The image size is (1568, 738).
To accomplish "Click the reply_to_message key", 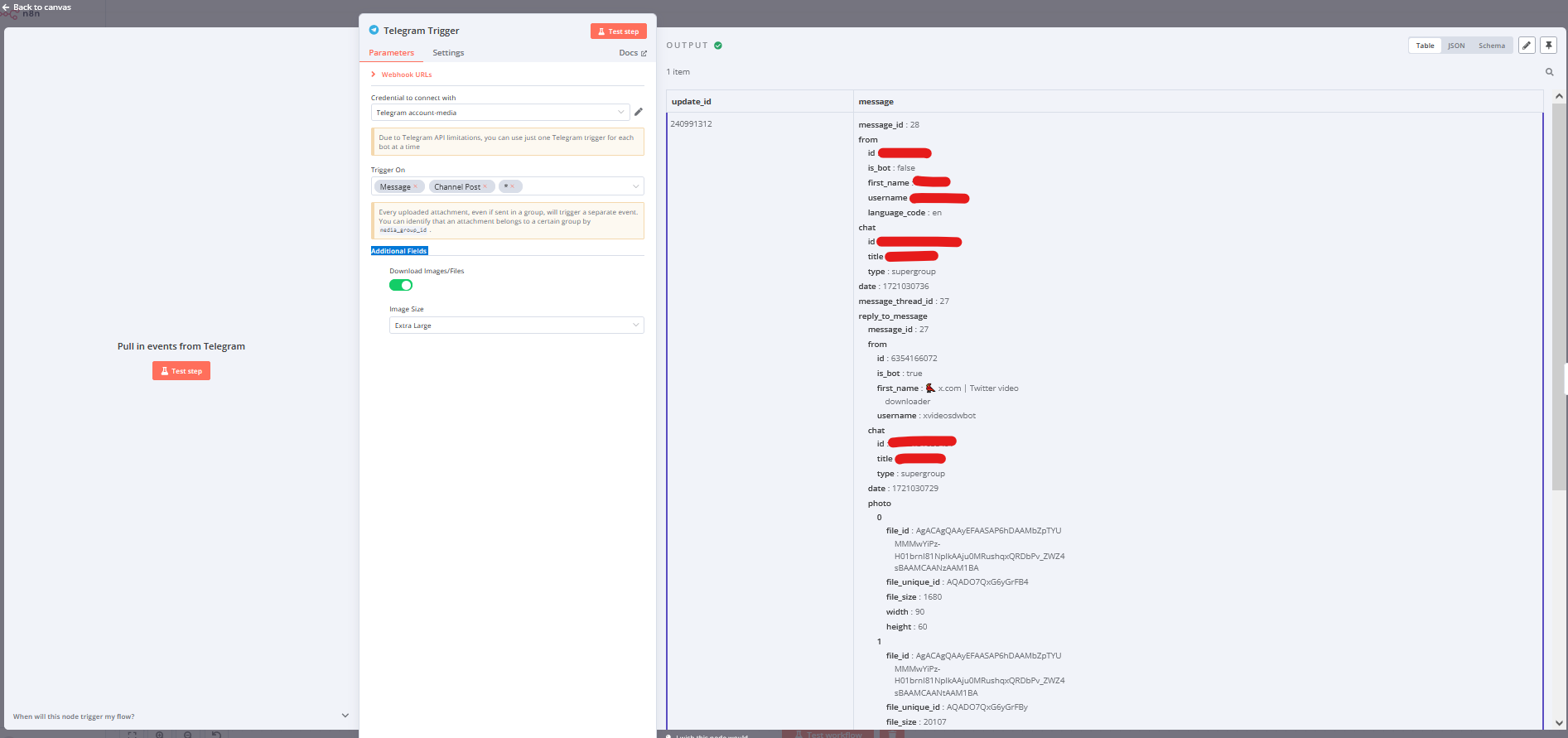I will coord(893,316).
